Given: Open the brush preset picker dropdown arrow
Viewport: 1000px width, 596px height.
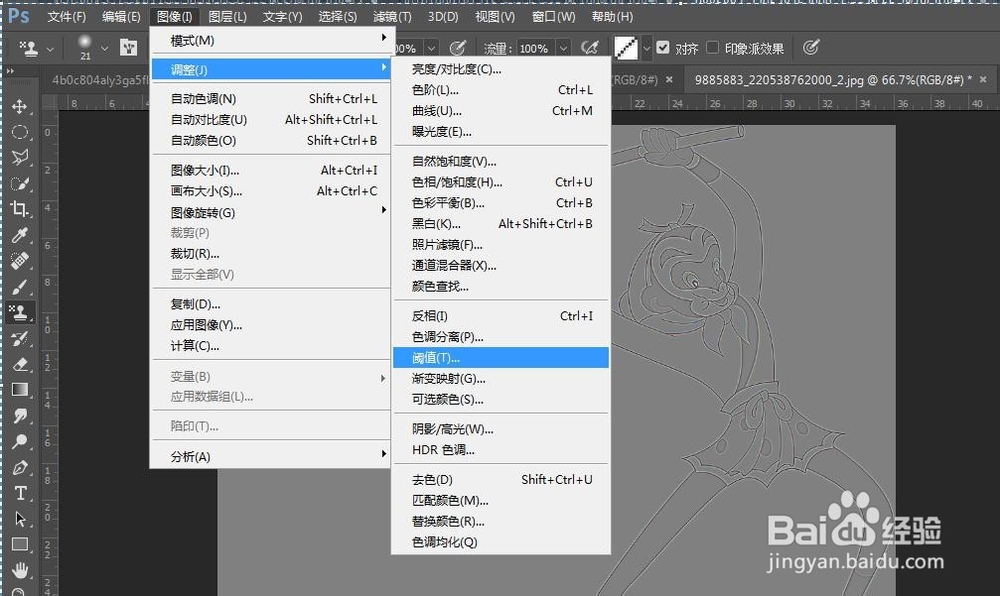Looking at the screenshot, I should pos(105,48).
